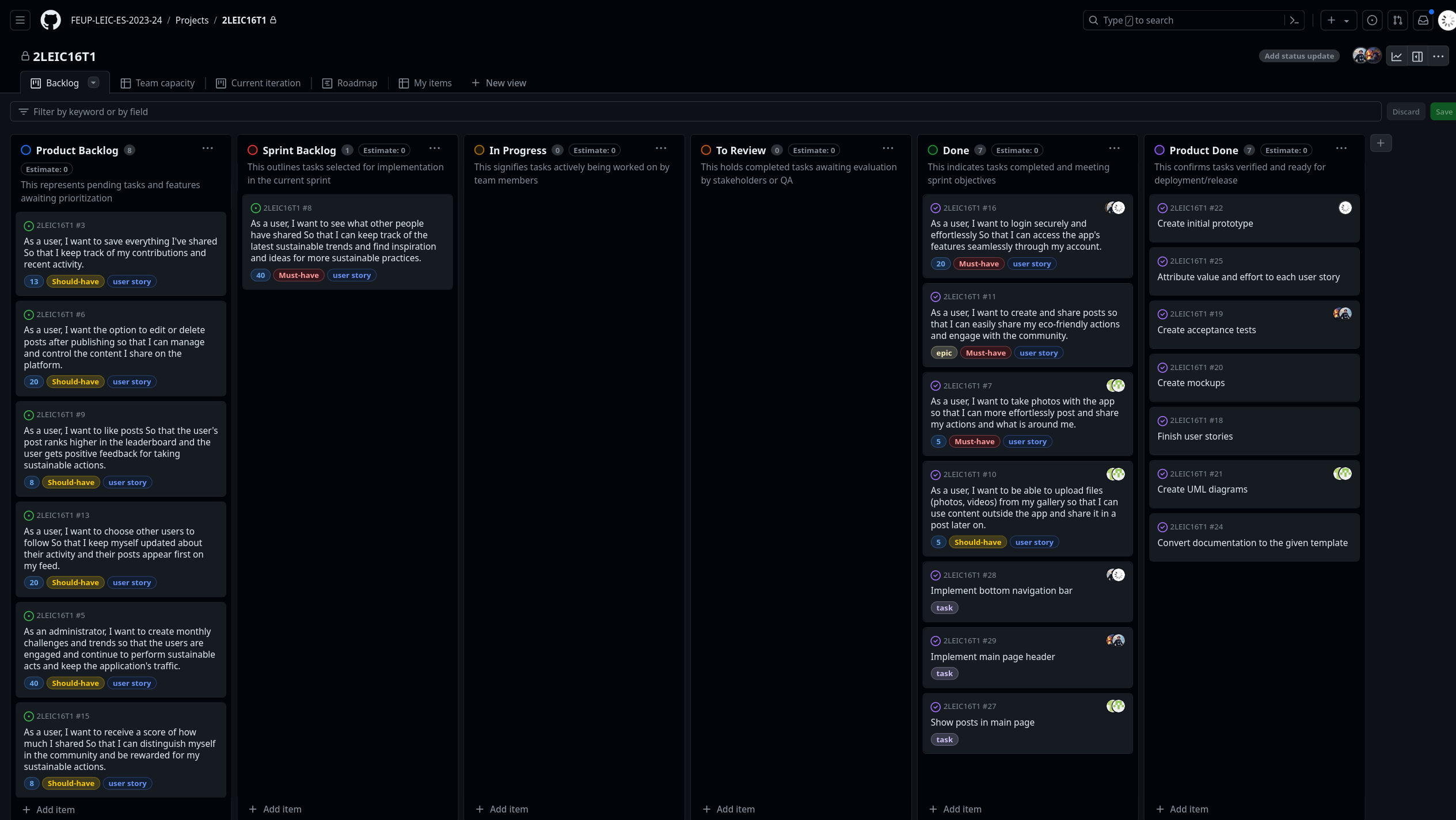Click the green Save button
The image size is (1456, 820).
tap(1443, 112)
